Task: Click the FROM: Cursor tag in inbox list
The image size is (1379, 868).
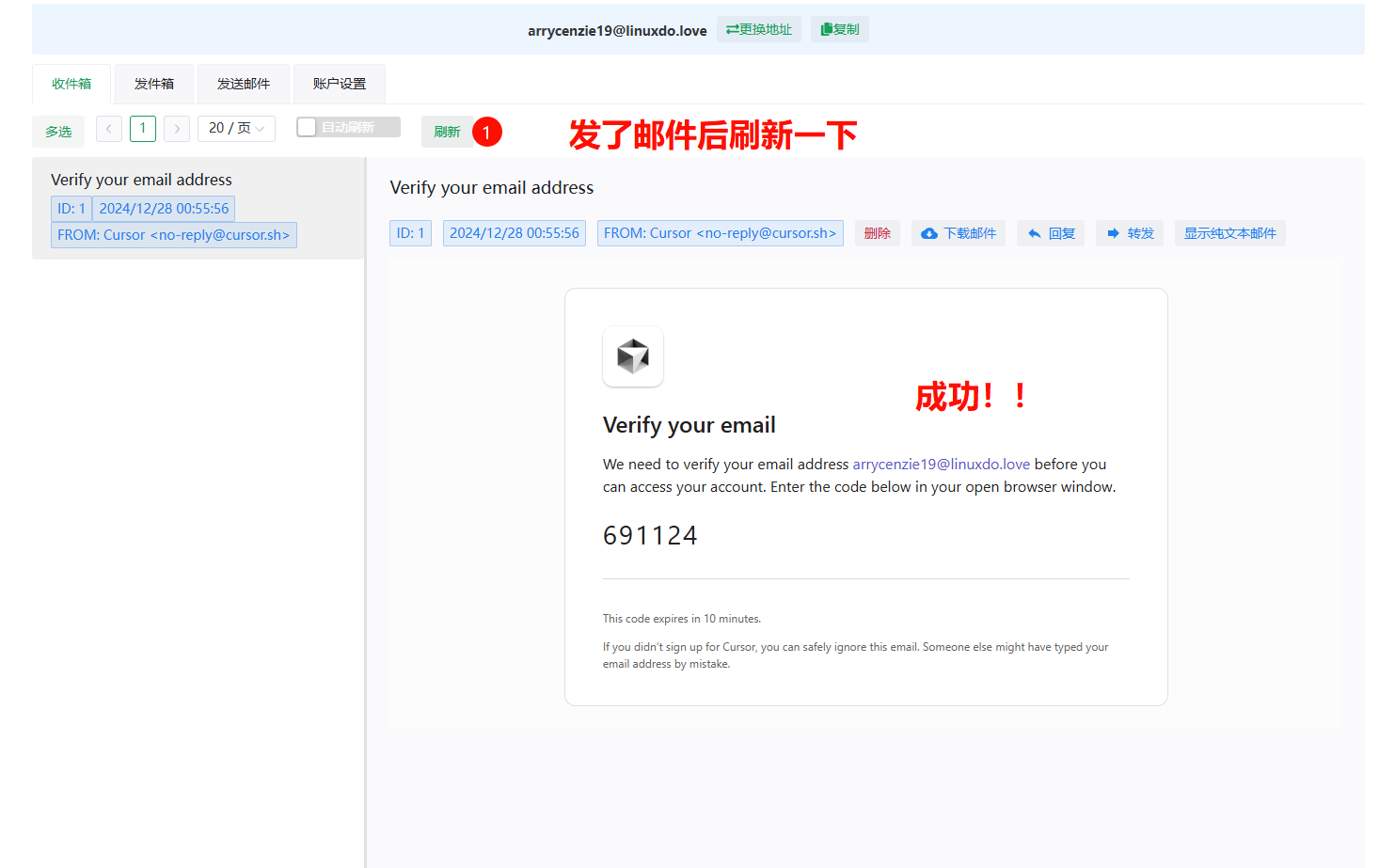Action: click(174, 235)
